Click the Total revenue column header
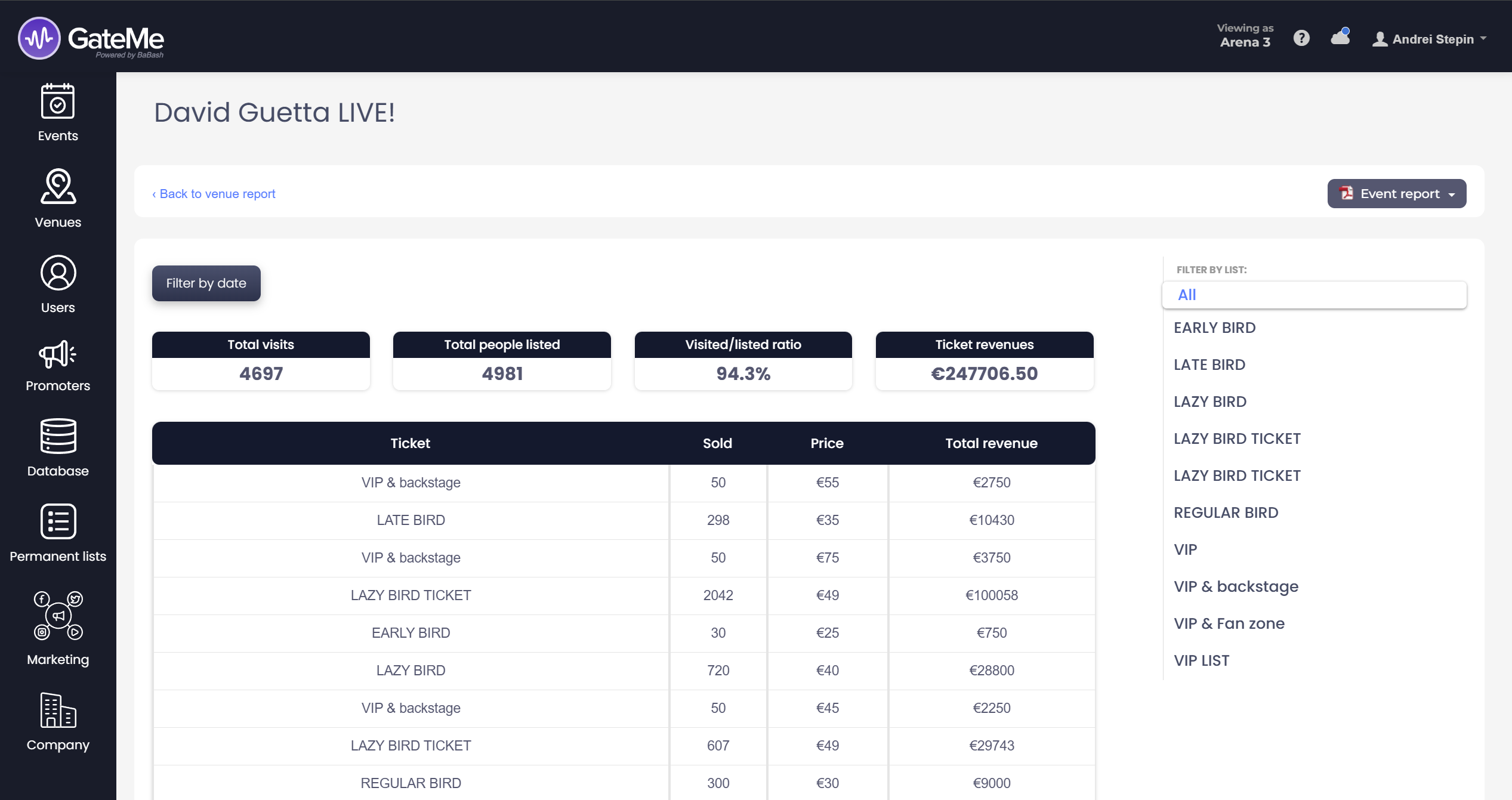The image size is (1512, 800). tap(991, 443)
